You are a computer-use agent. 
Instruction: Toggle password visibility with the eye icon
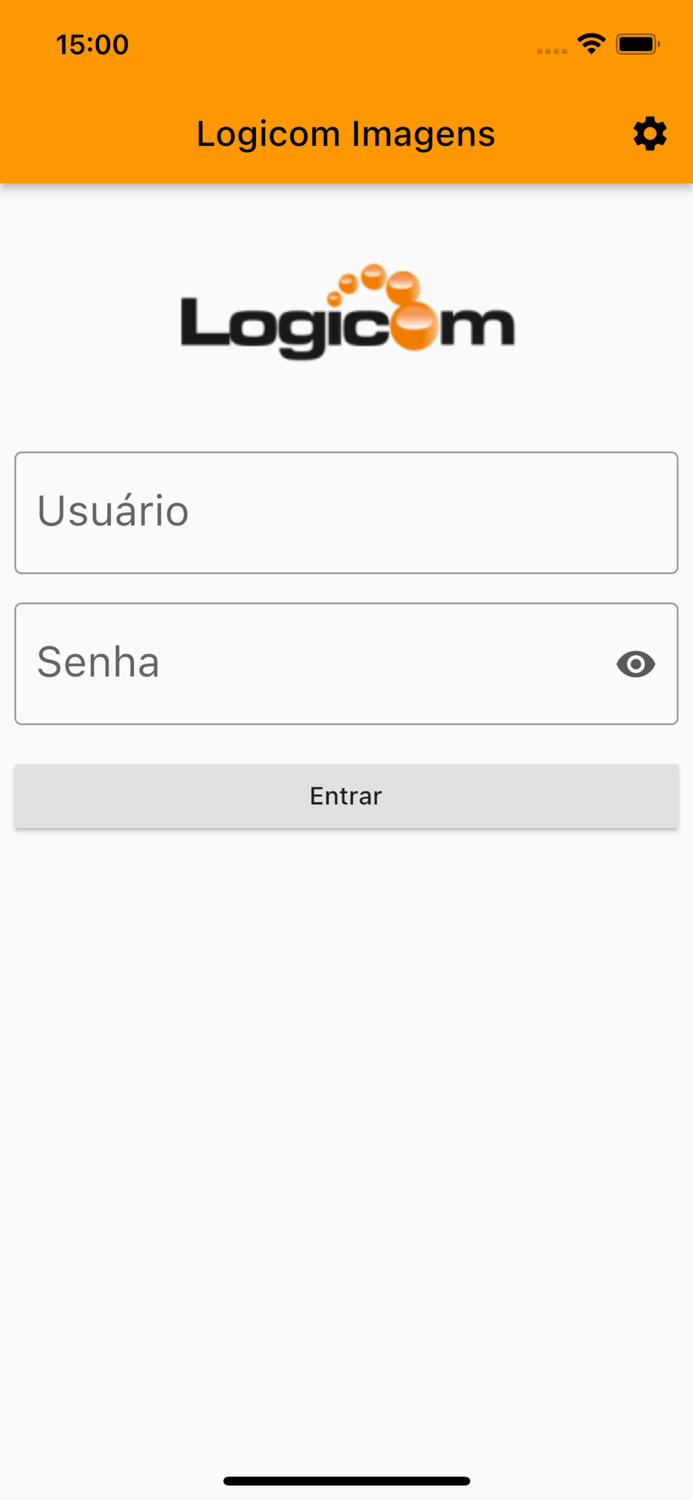(636, 664)
